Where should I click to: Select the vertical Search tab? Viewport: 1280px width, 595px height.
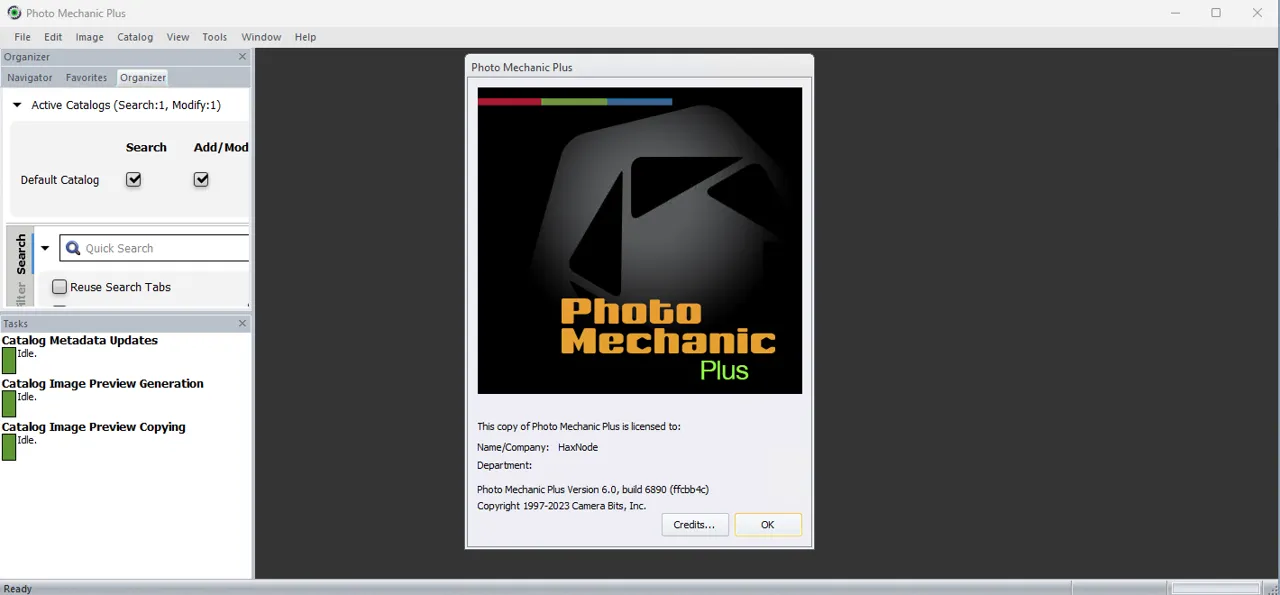point(21,254)
